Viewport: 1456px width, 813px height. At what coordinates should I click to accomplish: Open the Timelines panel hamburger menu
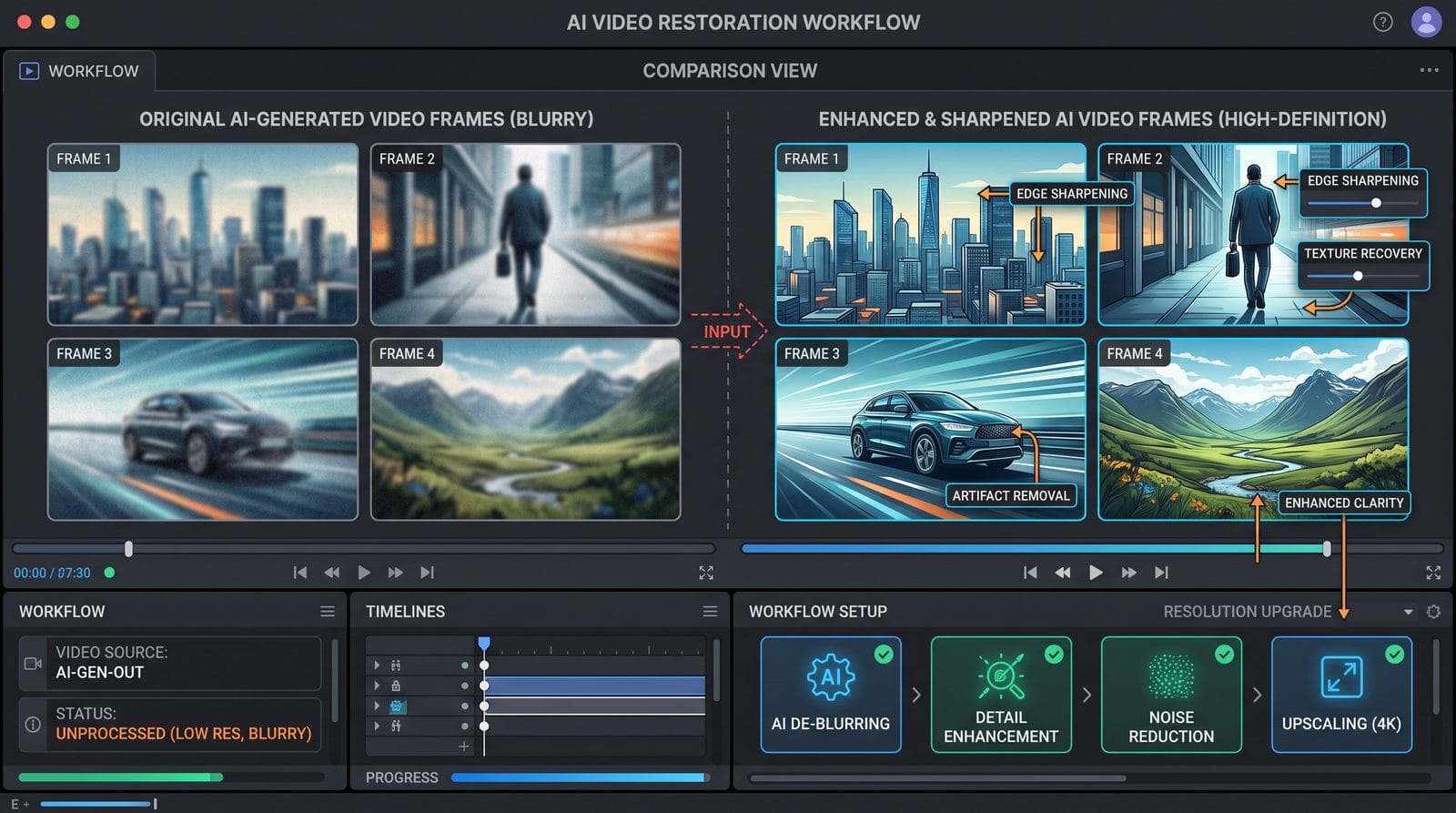point(710,612)
